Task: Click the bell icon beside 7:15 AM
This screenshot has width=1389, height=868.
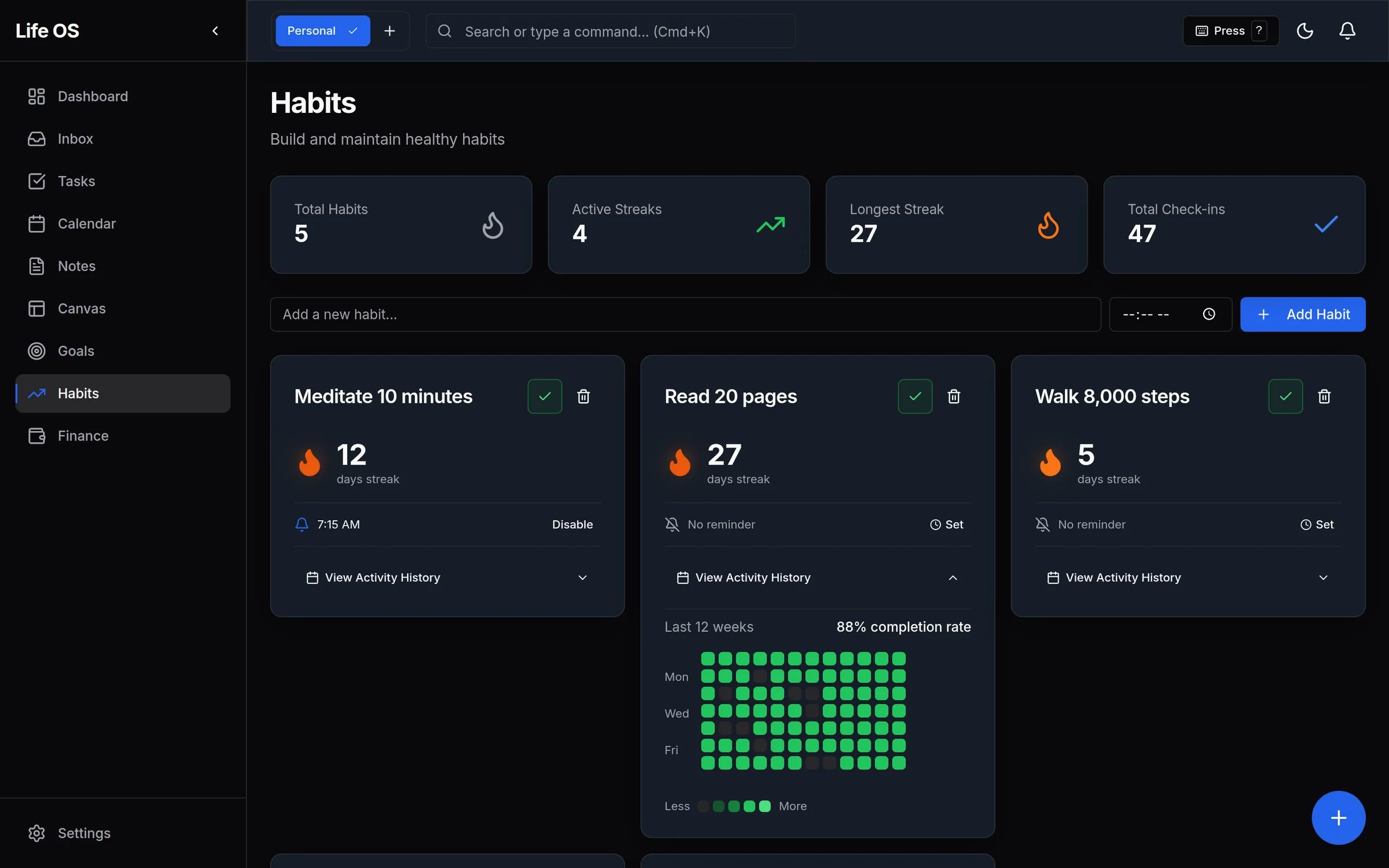Action: (302, 524)
